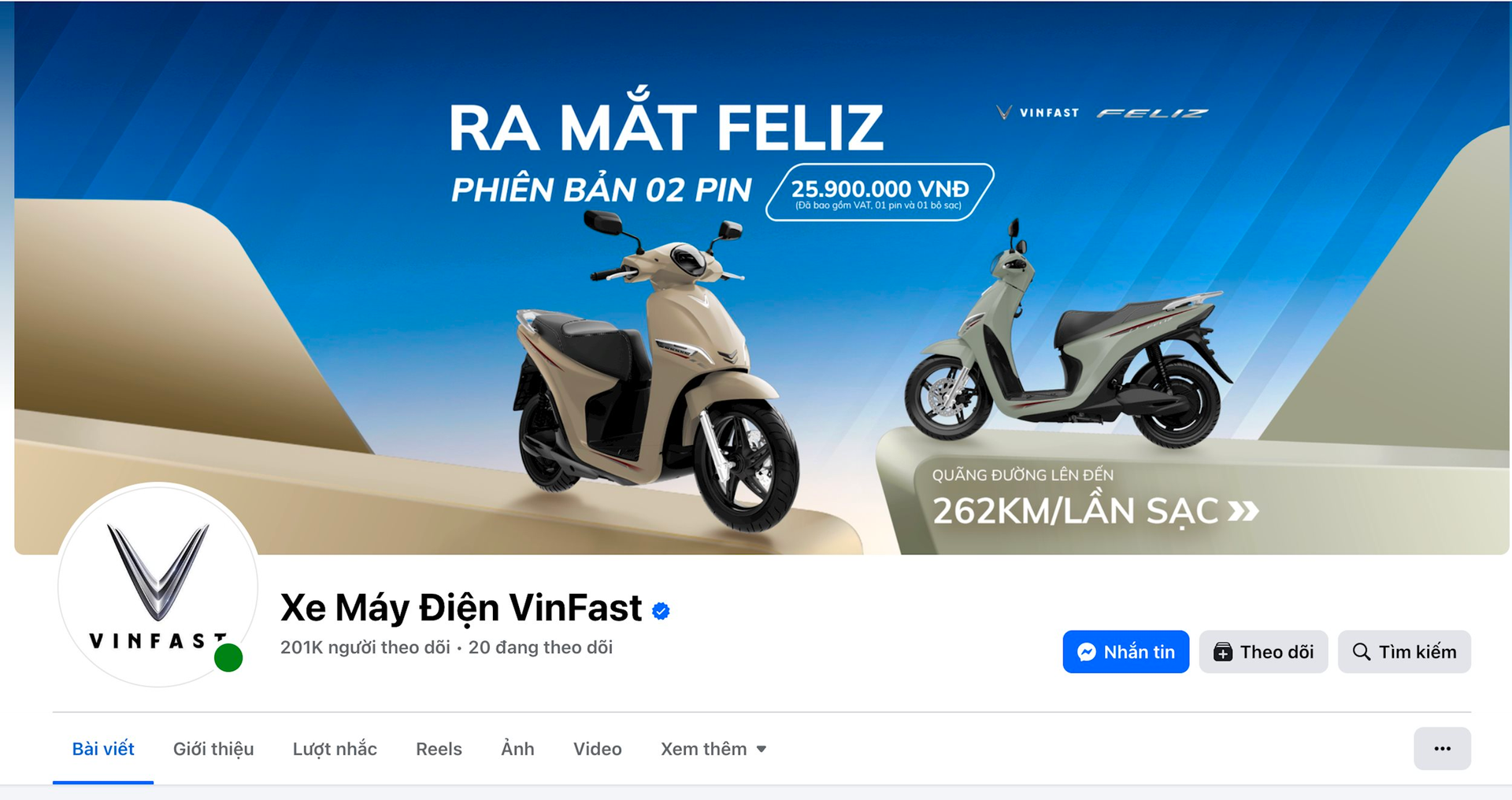Viewport: 1512px width, 800px height.
Task: Click the VinFast Feliz logo on cover banner
Action: 1102,113
